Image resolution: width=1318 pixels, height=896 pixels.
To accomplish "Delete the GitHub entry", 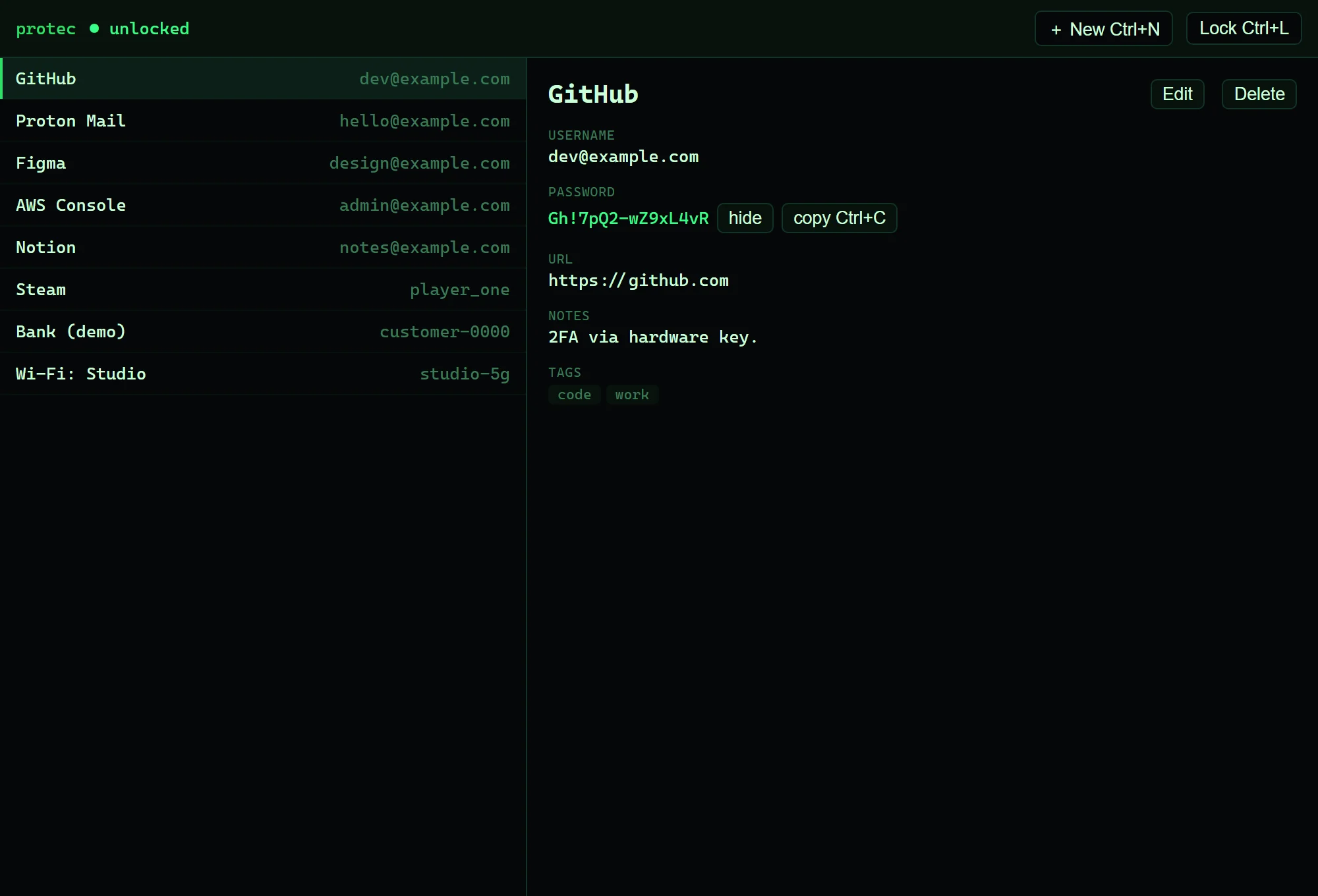I will [x=1259, y=94].
